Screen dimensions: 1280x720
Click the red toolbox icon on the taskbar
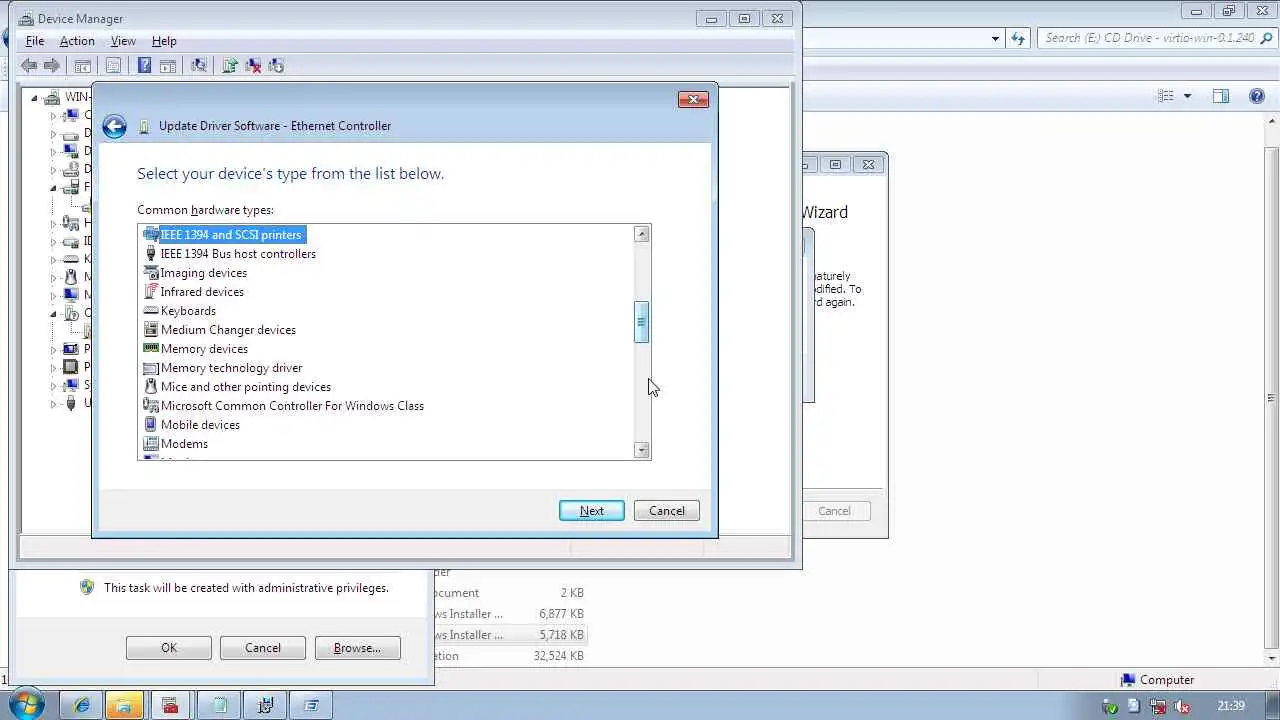tap(170, 705)
